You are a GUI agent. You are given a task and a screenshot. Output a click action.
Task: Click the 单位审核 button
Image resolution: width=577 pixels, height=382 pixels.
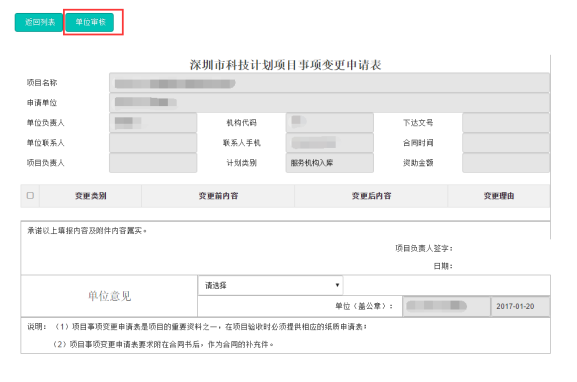point(90,22)
